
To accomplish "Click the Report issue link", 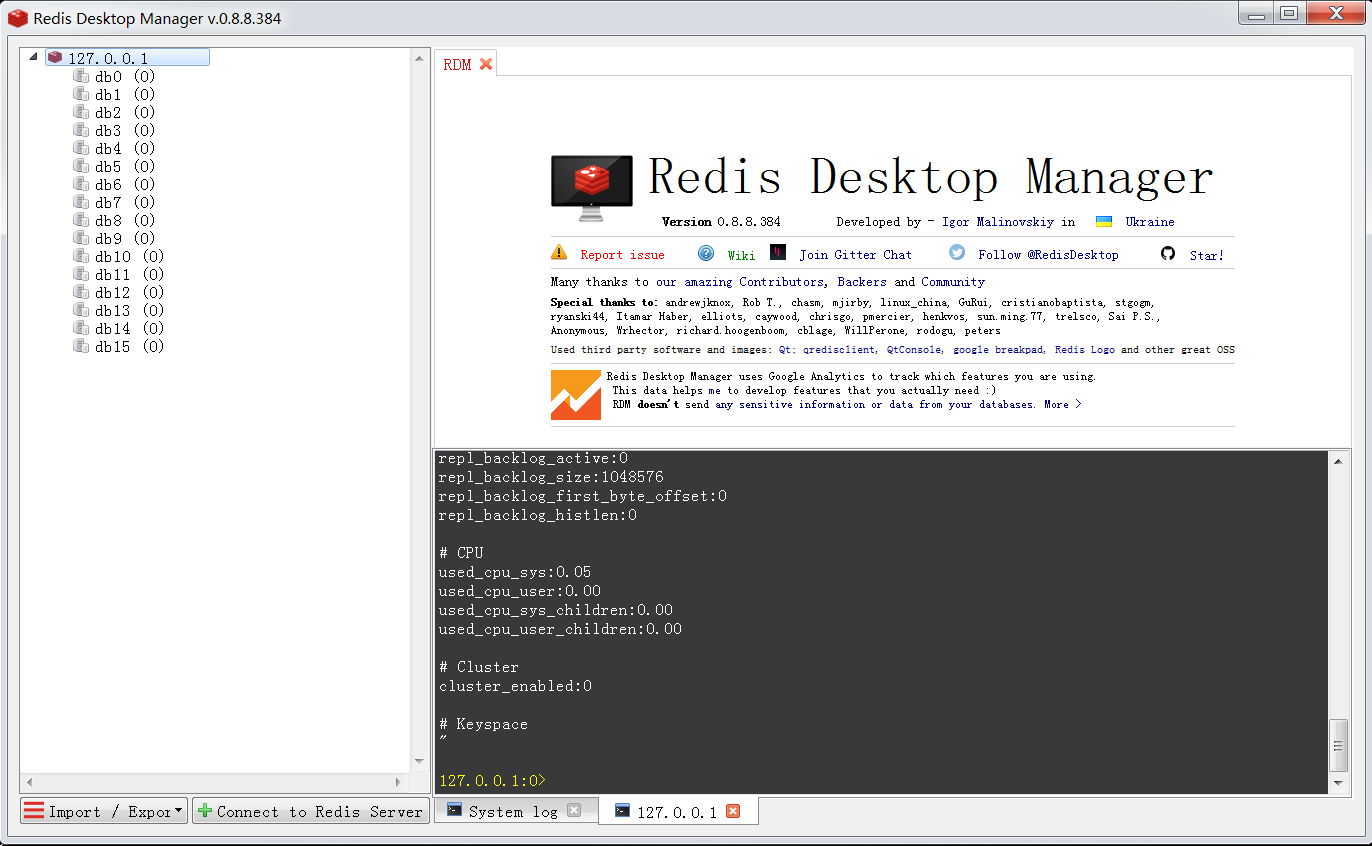I will tap(622, 255).
